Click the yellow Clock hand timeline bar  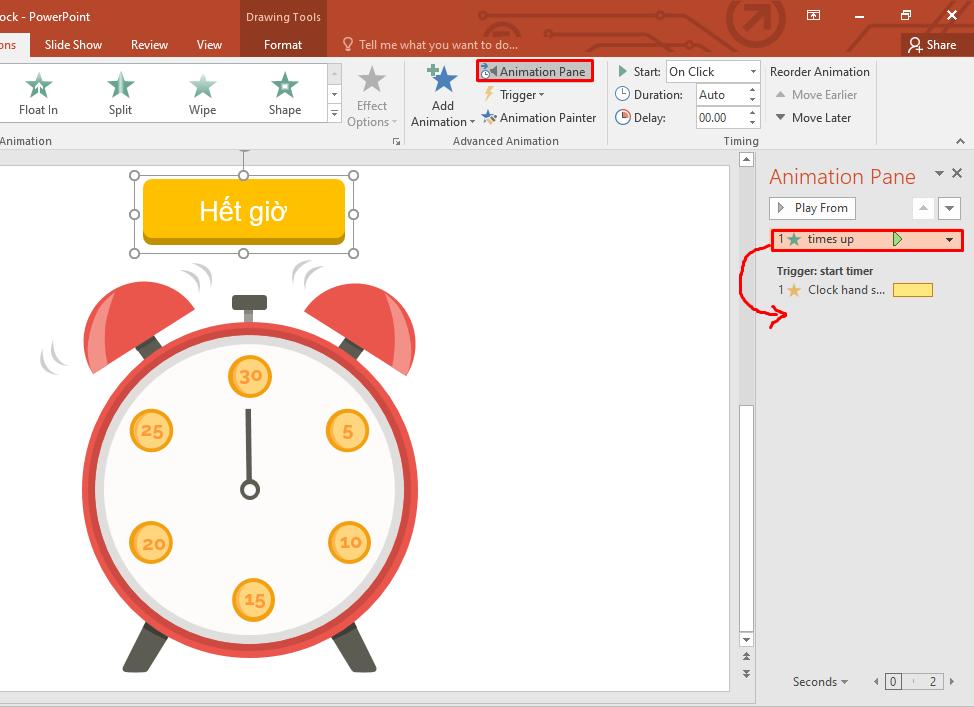pos(912,290)
